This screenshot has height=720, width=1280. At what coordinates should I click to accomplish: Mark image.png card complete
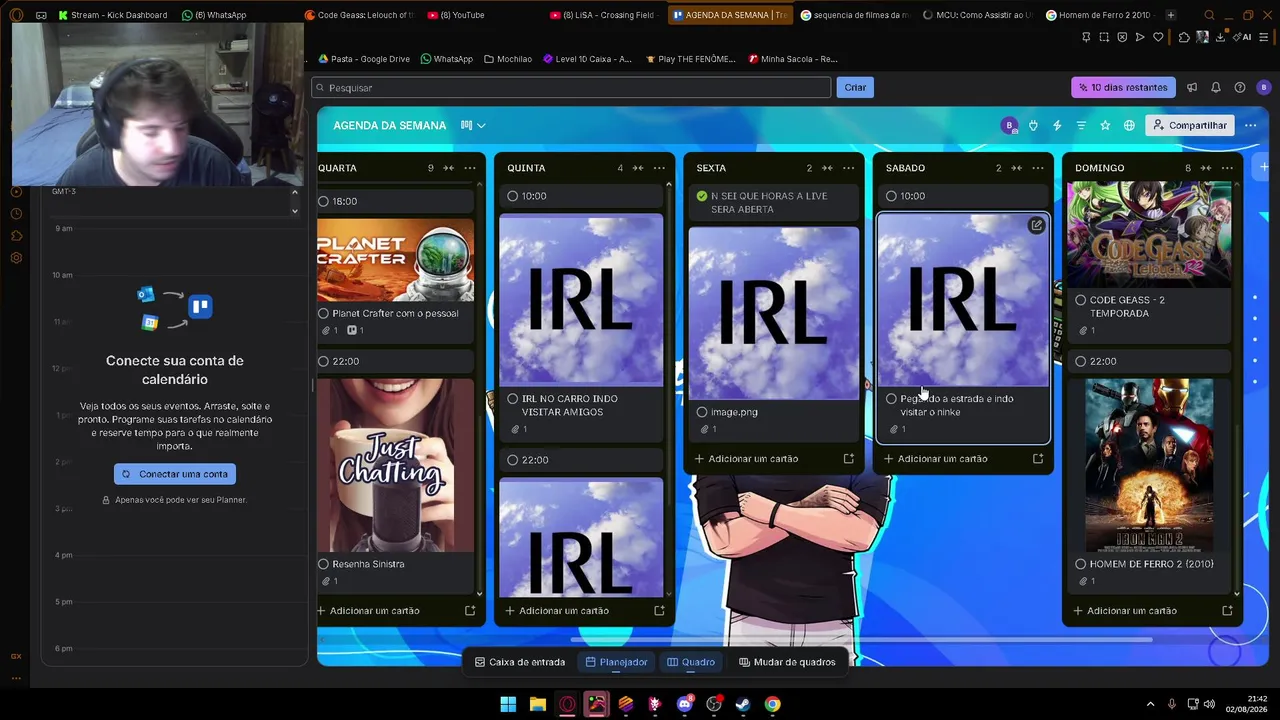pyautogui.click(x=702, y=412)
